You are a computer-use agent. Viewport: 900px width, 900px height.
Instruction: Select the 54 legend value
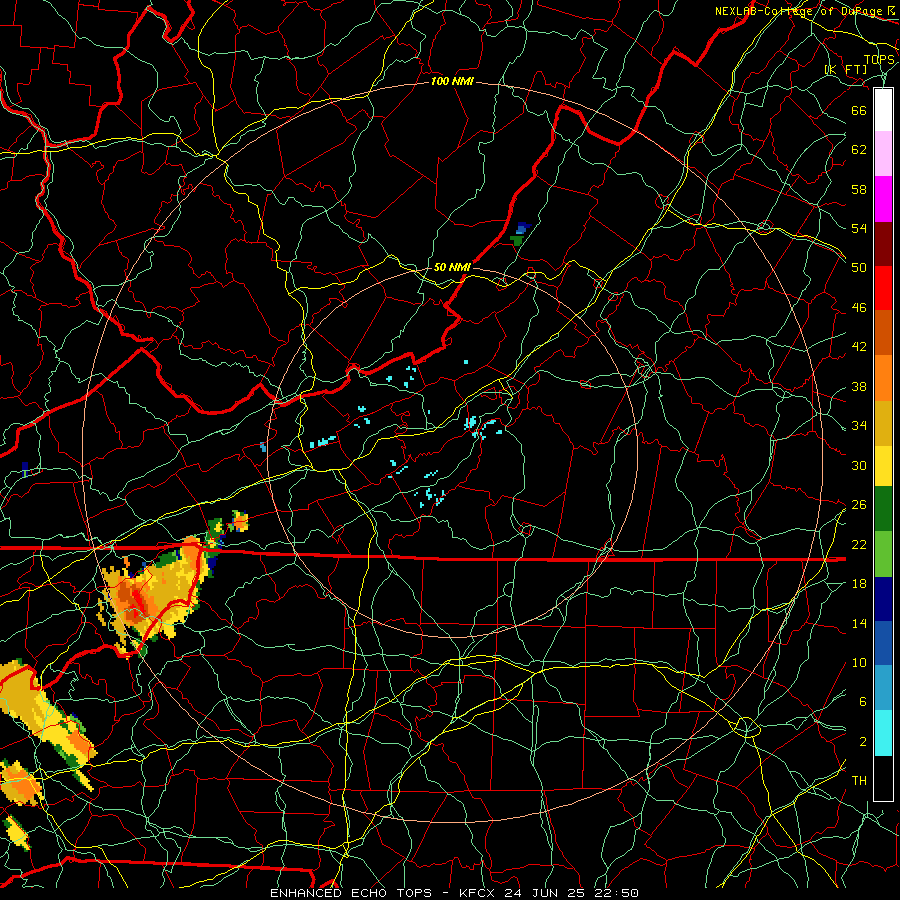(x=859, y=228)
